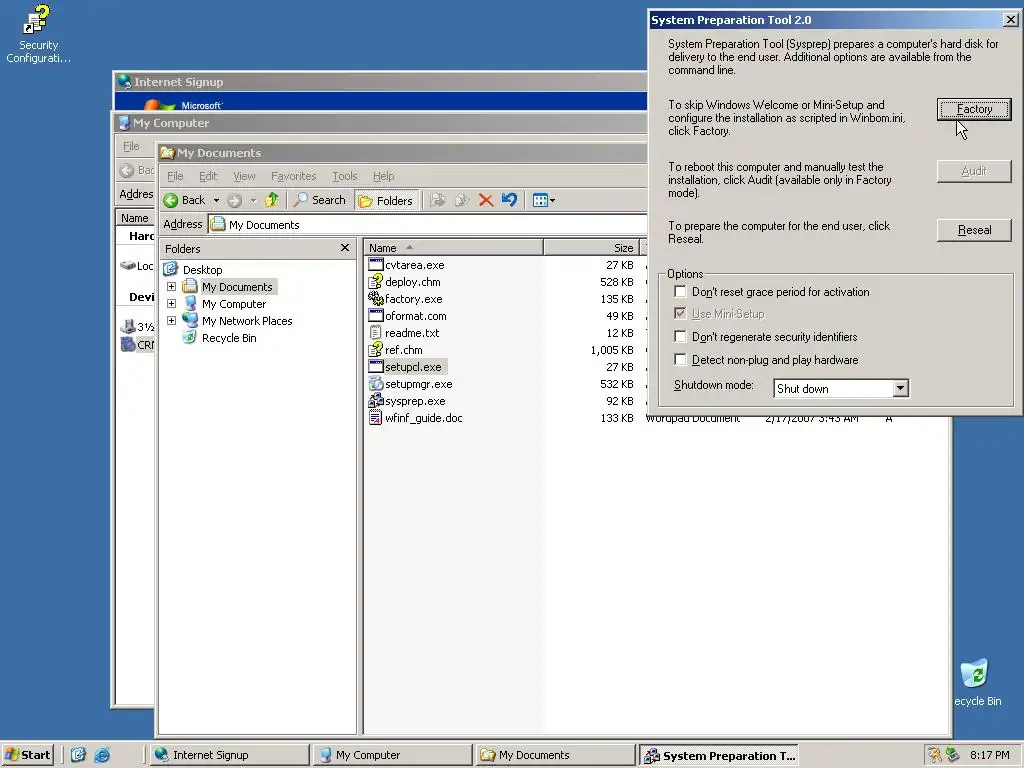Select ref.chm help file icon

(x=376, y=349)
